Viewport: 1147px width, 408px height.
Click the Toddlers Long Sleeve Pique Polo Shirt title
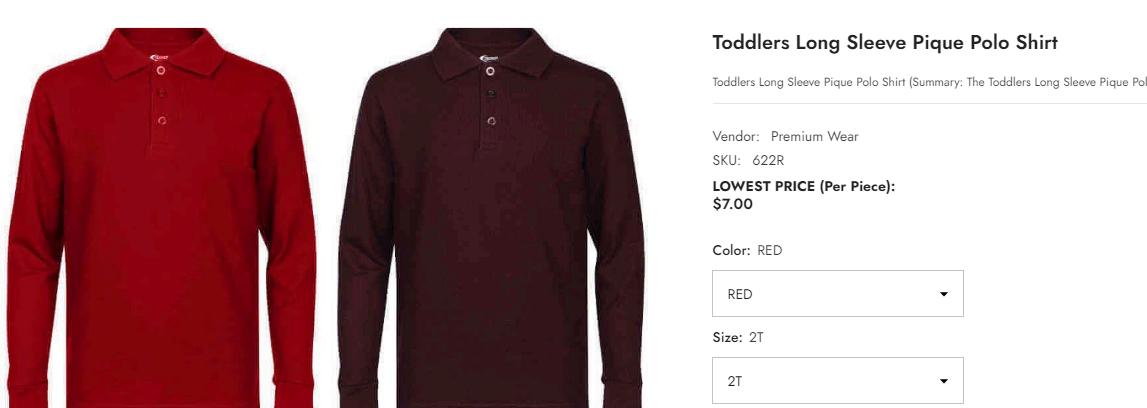[885, 42]
